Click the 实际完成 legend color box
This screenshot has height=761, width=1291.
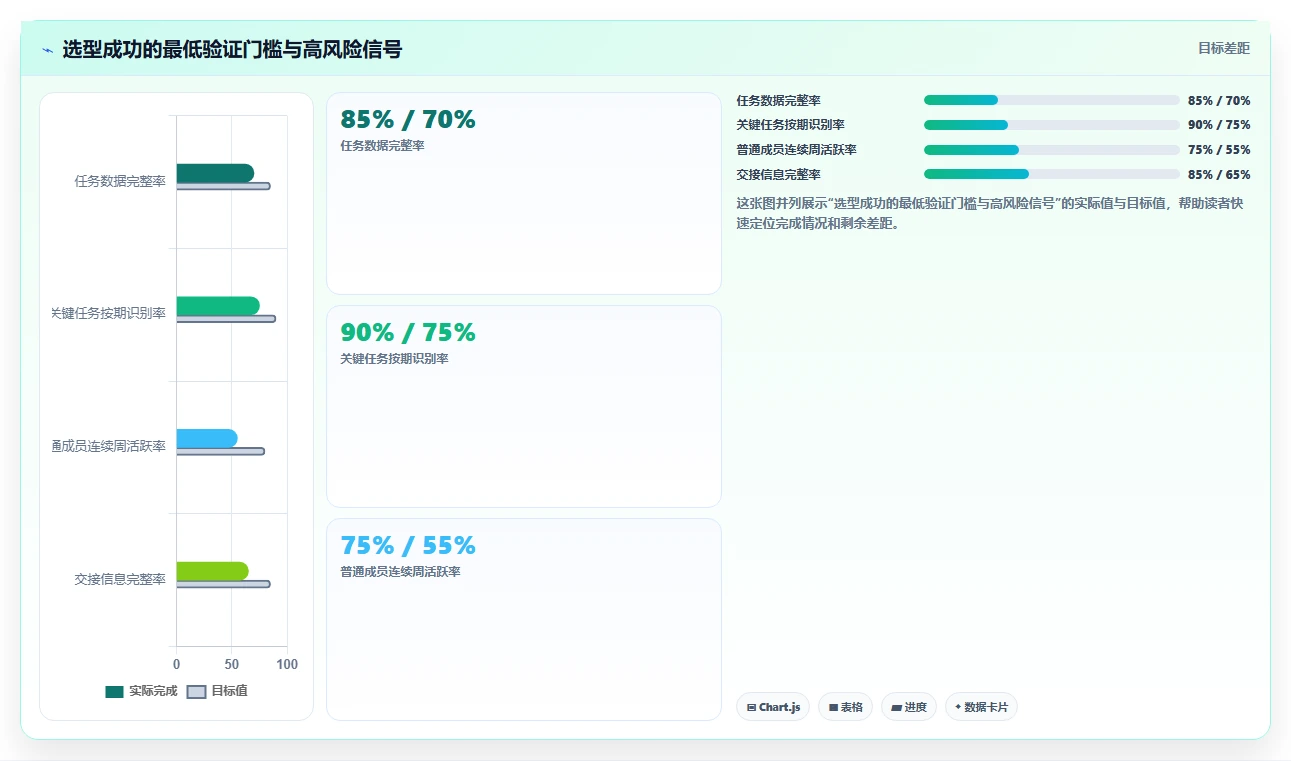[x=114, y=692]
